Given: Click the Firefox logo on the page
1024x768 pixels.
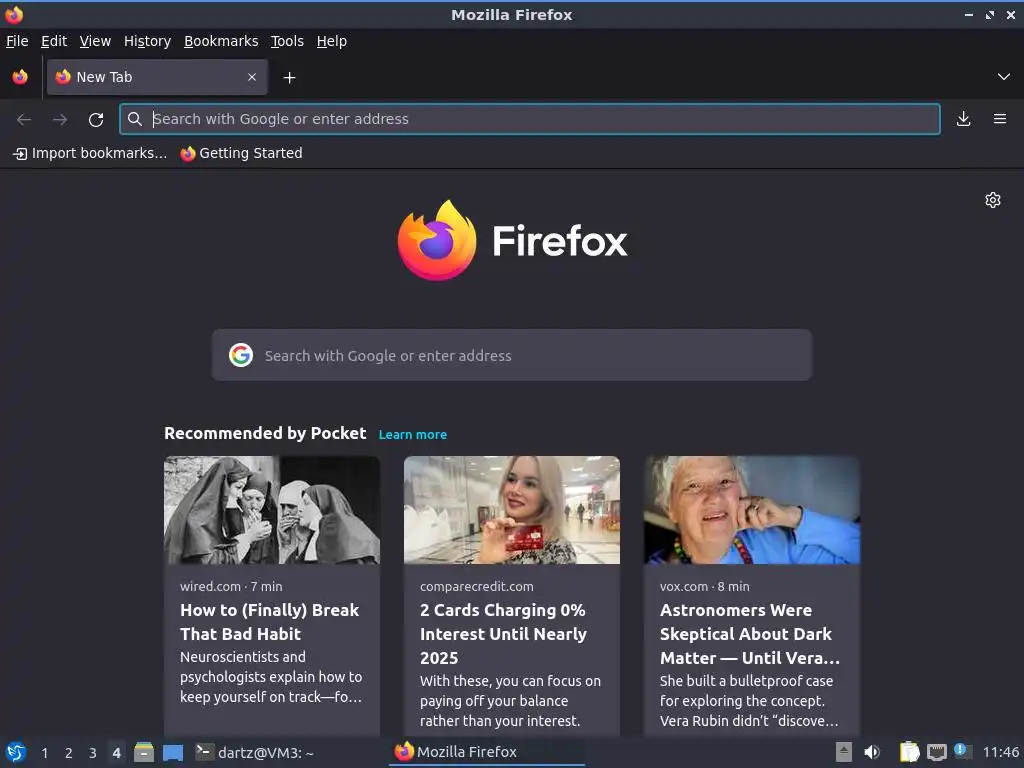Looking at the screenshot, I should click(x=513, y=240).
